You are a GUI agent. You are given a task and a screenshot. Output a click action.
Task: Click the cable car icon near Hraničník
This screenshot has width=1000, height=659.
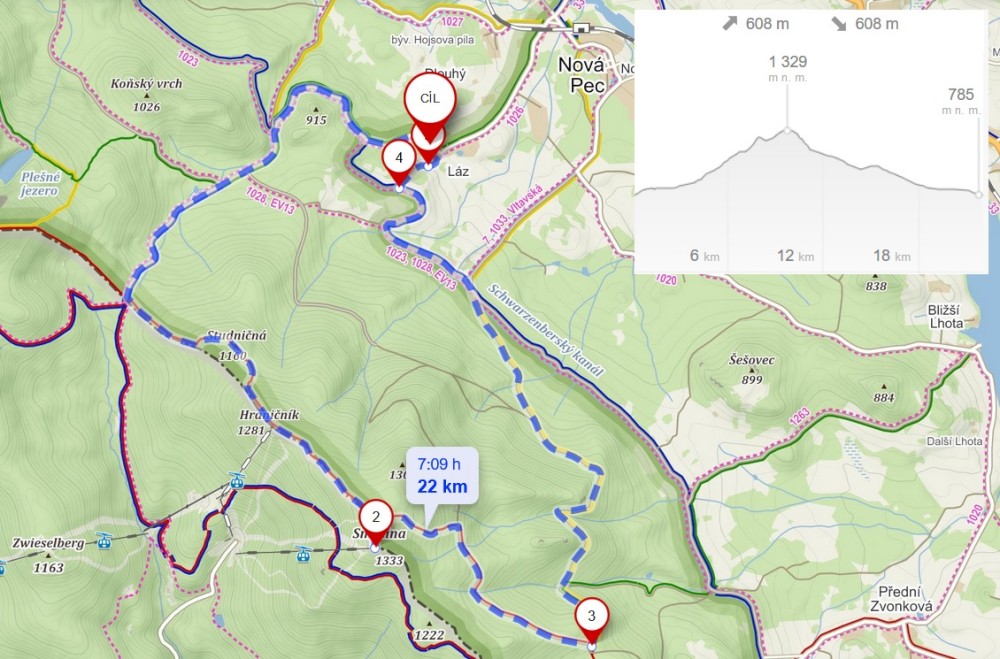237,480
